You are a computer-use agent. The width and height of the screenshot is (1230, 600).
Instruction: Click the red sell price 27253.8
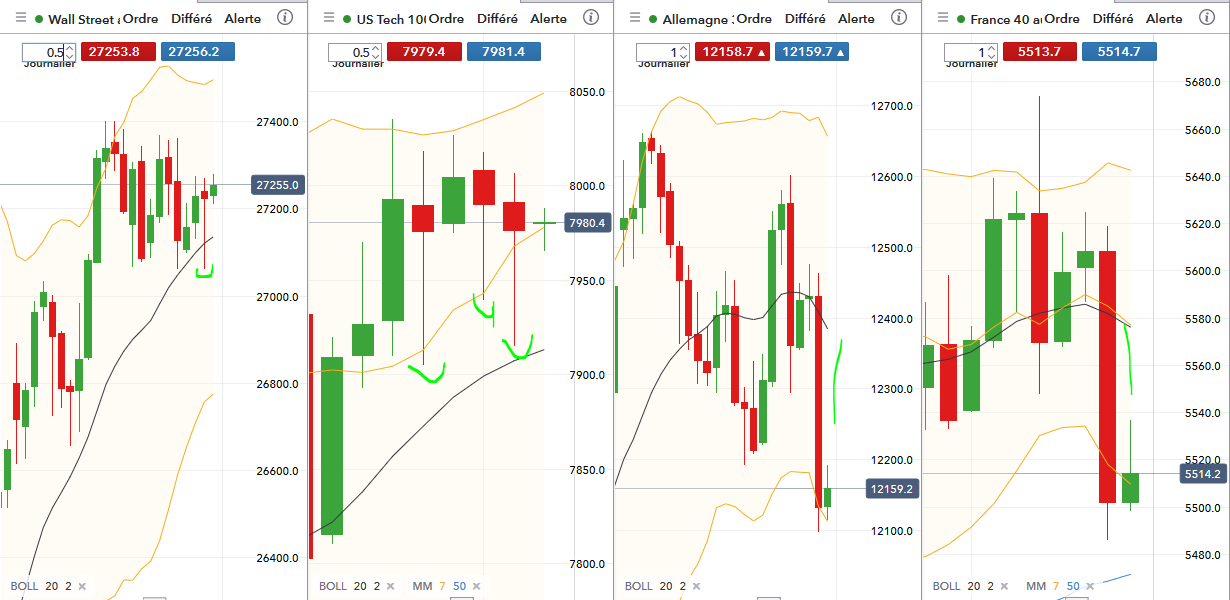119,52
